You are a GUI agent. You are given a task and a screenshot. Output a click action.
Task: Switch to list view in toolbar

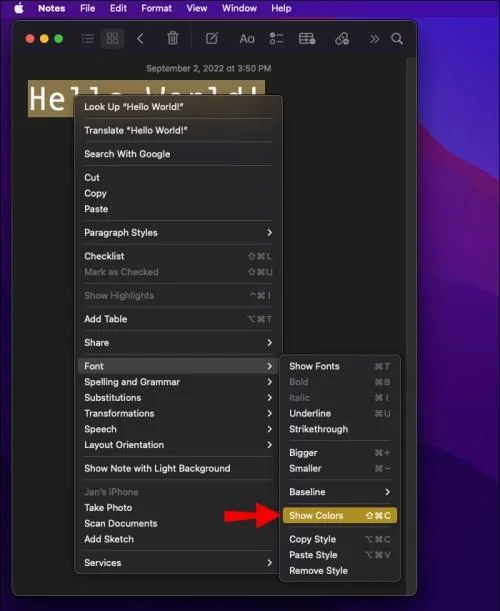coord(88,39)
